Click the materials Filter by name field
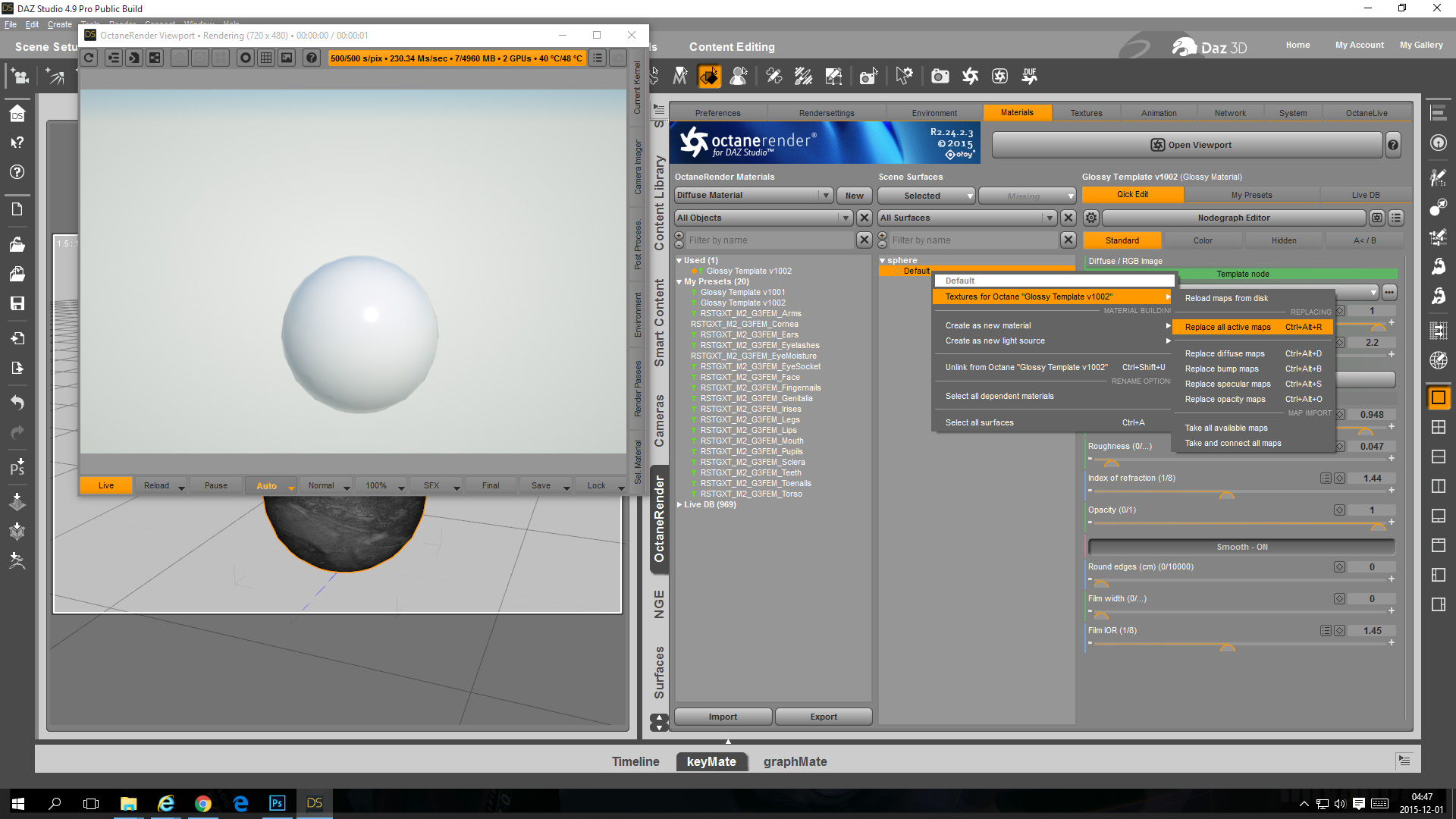This screenshot has width=1456, height=819. (770, 240)
